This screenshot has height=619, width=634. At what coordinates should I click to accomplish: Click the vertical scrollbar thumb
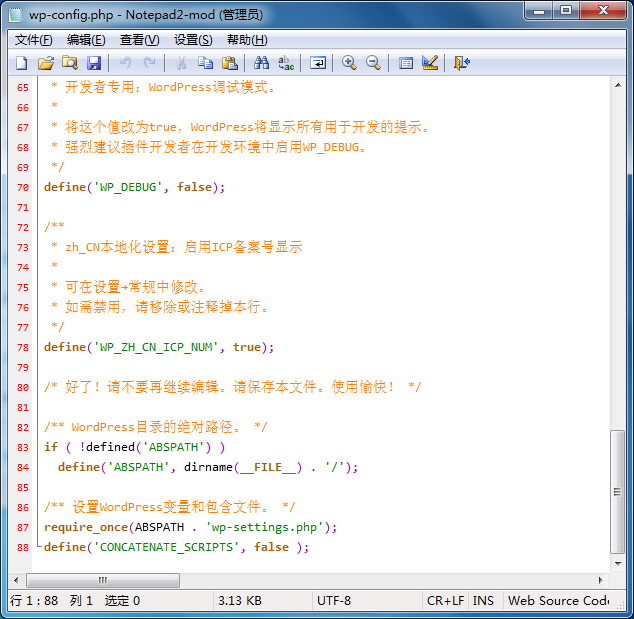tap(617, 492)
